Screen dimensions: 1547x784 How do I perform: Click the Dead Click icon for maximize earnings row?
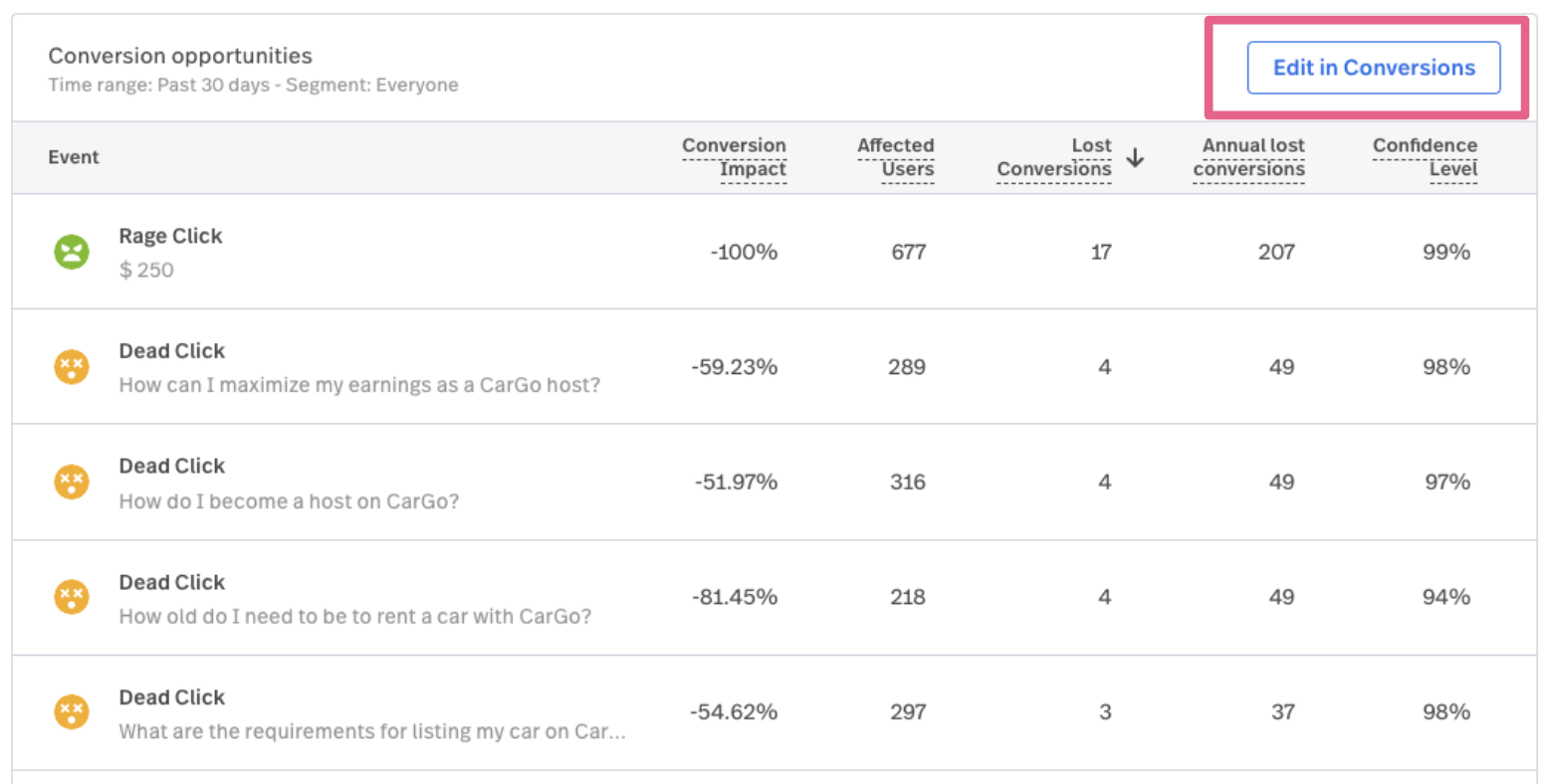pos(72,367)
